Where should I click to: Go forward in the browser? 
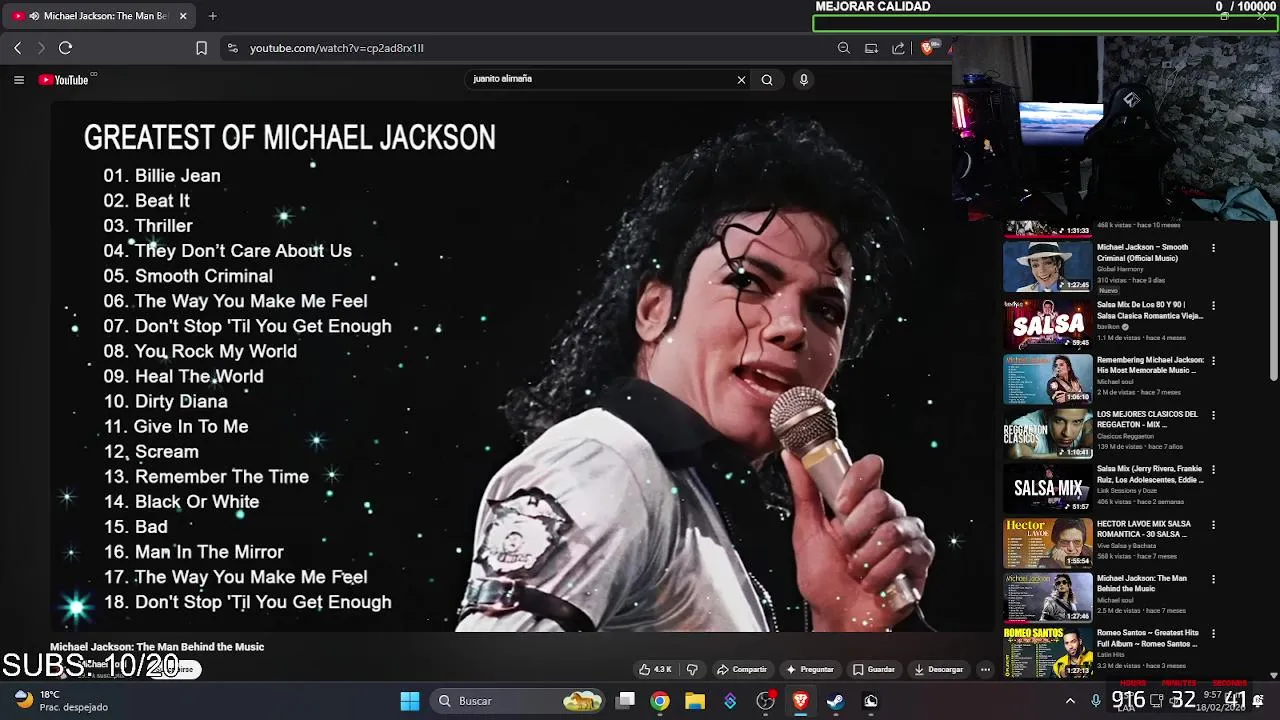[41, 48]
